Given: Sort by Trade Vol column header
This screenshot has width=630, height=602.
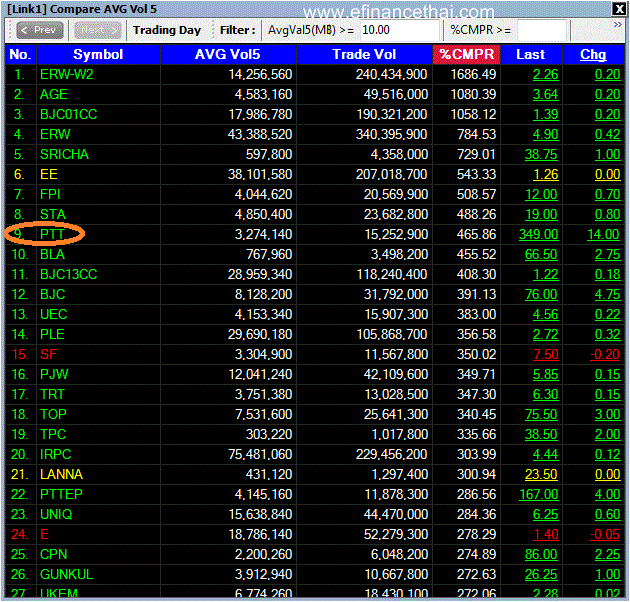Looking at the screenshot, I should pos(364,54).
